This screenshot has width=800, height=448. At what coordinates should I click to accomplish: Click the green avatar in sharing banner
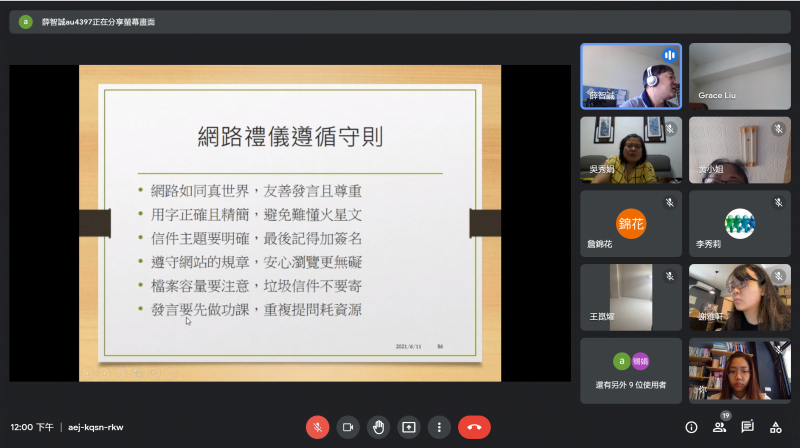[x=26, y=22]
